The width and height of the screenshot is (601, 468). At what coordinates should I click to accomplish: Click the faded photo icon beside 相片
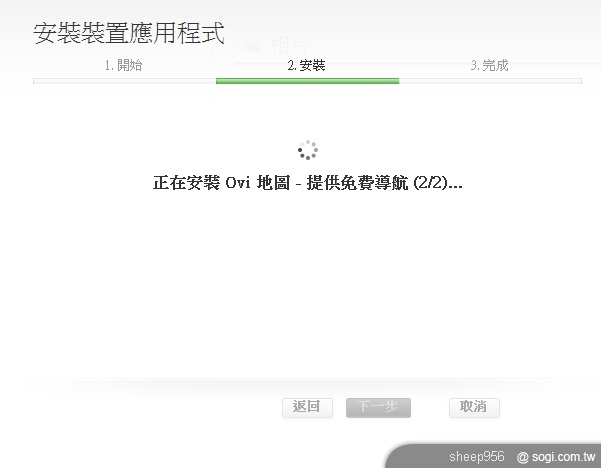(x=254, y=47)
